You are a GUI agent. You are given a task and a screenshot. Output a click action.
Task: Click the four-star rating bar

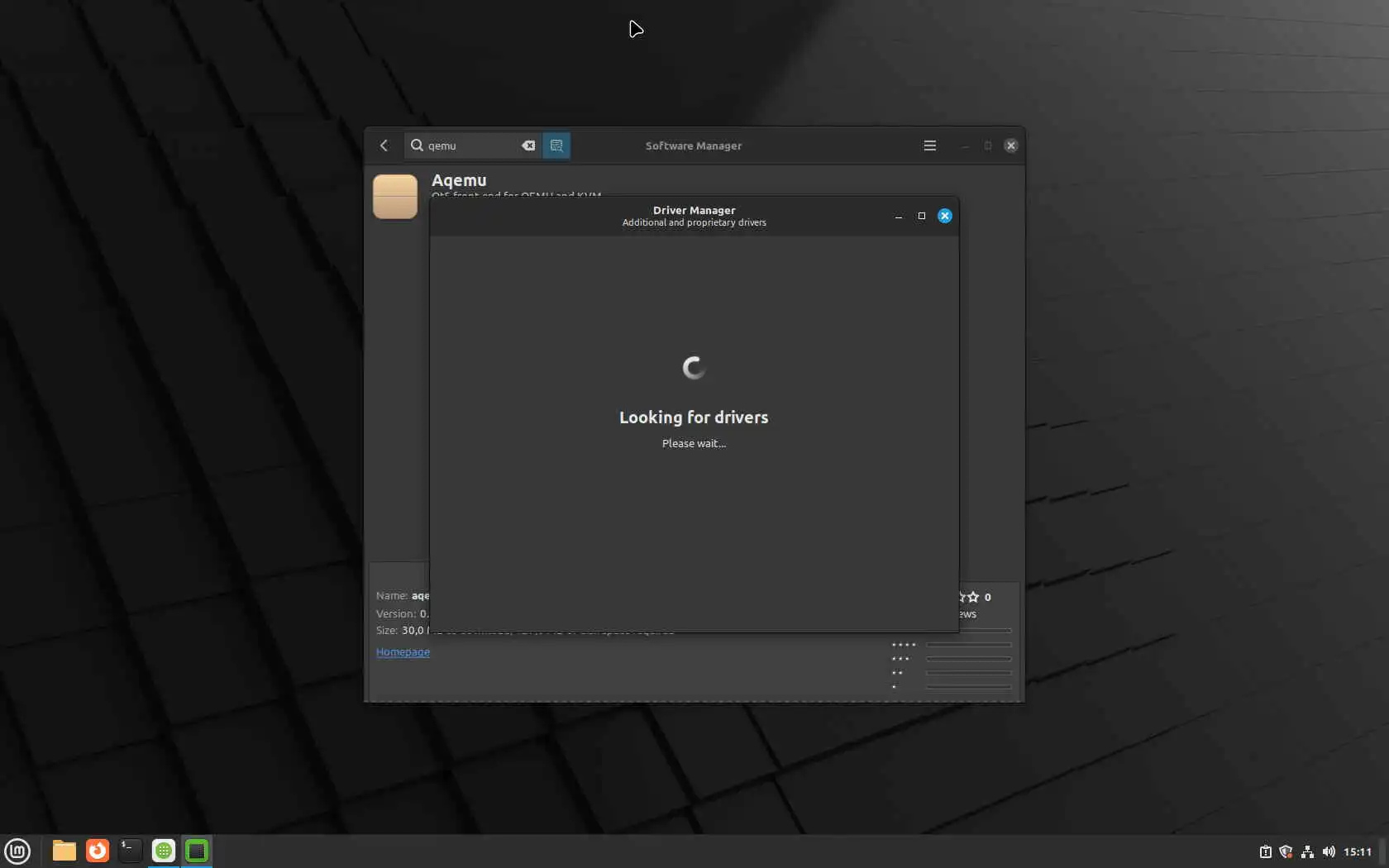coord(968,645)
